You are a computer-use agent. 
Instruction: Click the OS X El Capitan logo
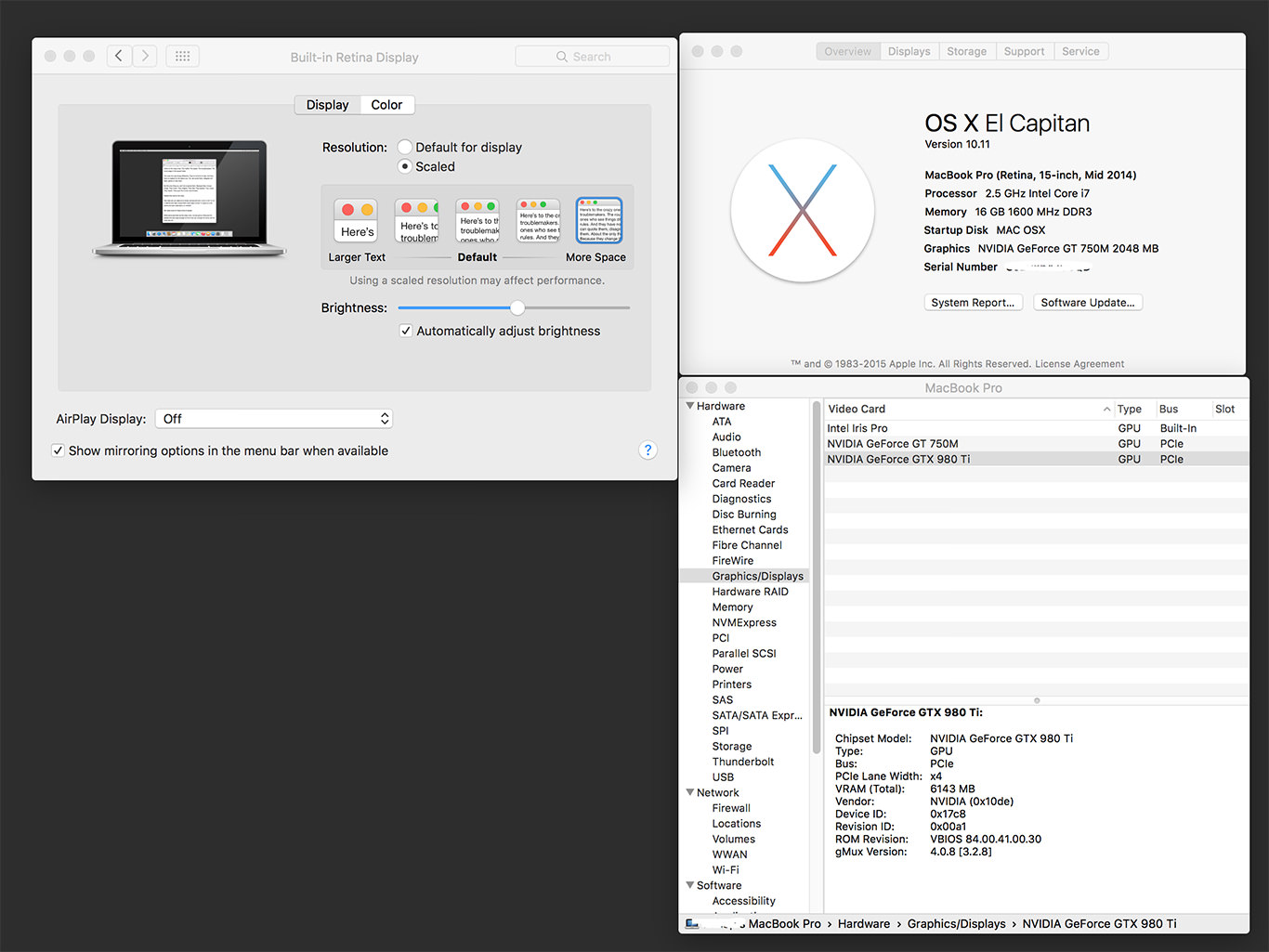pyautogui.click(x=803, y=210)
